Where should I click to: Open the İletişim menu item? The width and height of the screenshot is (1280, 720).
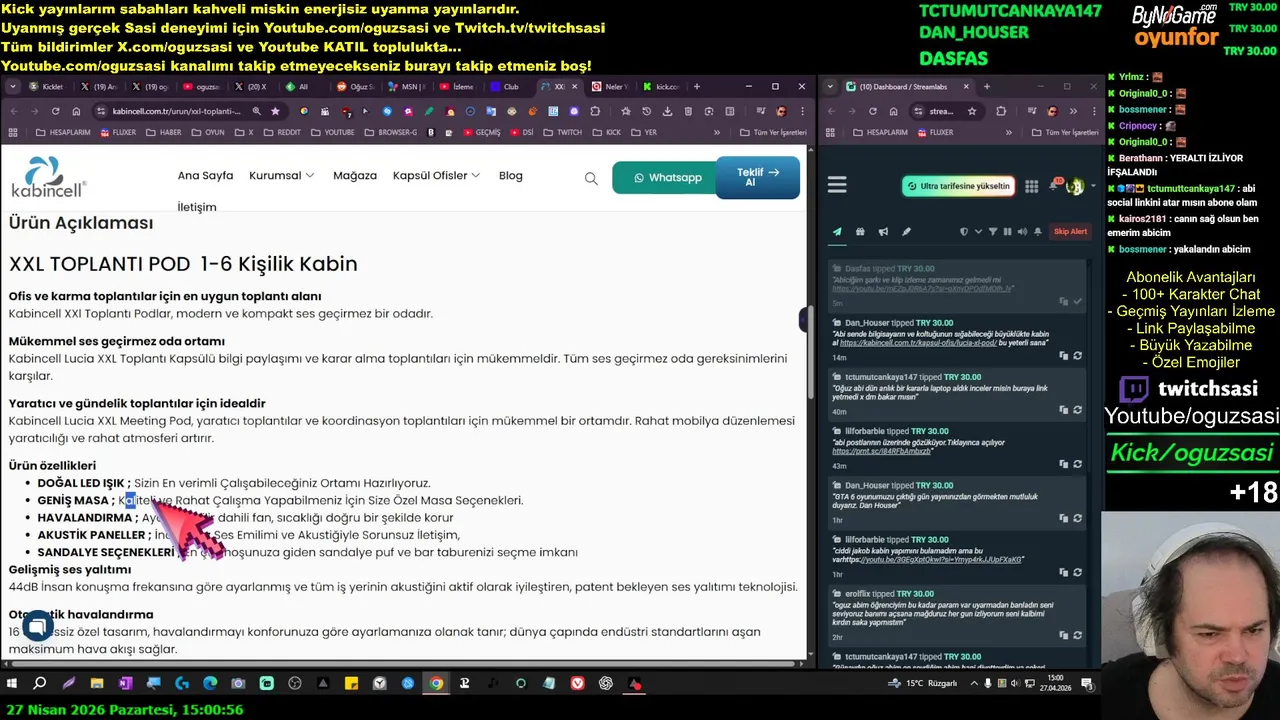(197, 207)
